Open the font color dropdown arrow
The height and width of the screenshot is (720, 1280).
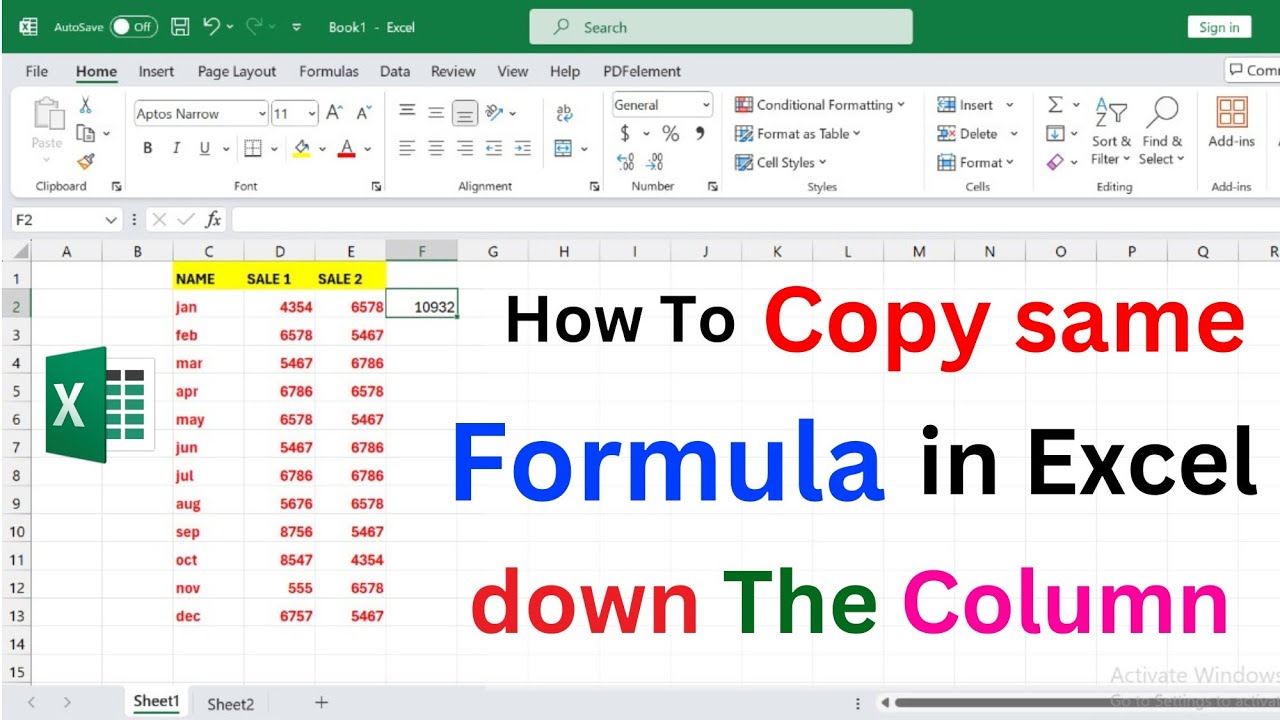click(367, 149)
